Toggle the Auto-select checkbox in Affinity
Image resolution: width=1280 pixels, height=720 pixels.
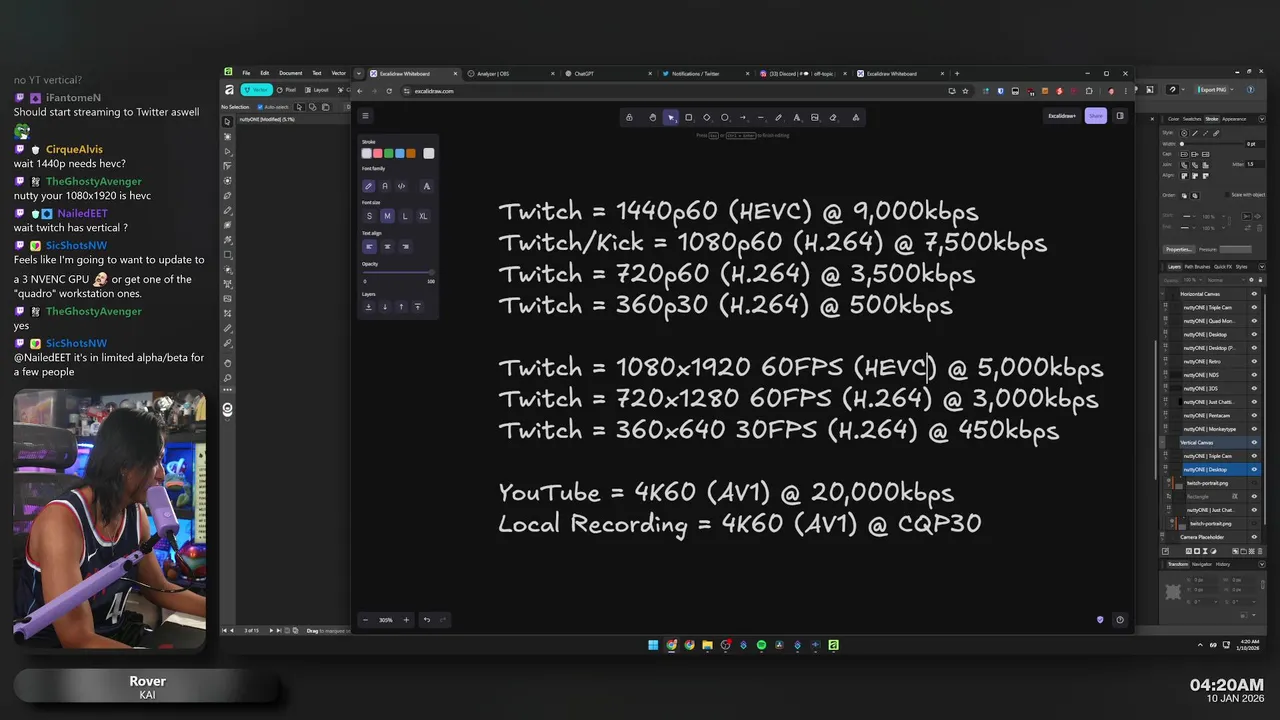(260, 107)
